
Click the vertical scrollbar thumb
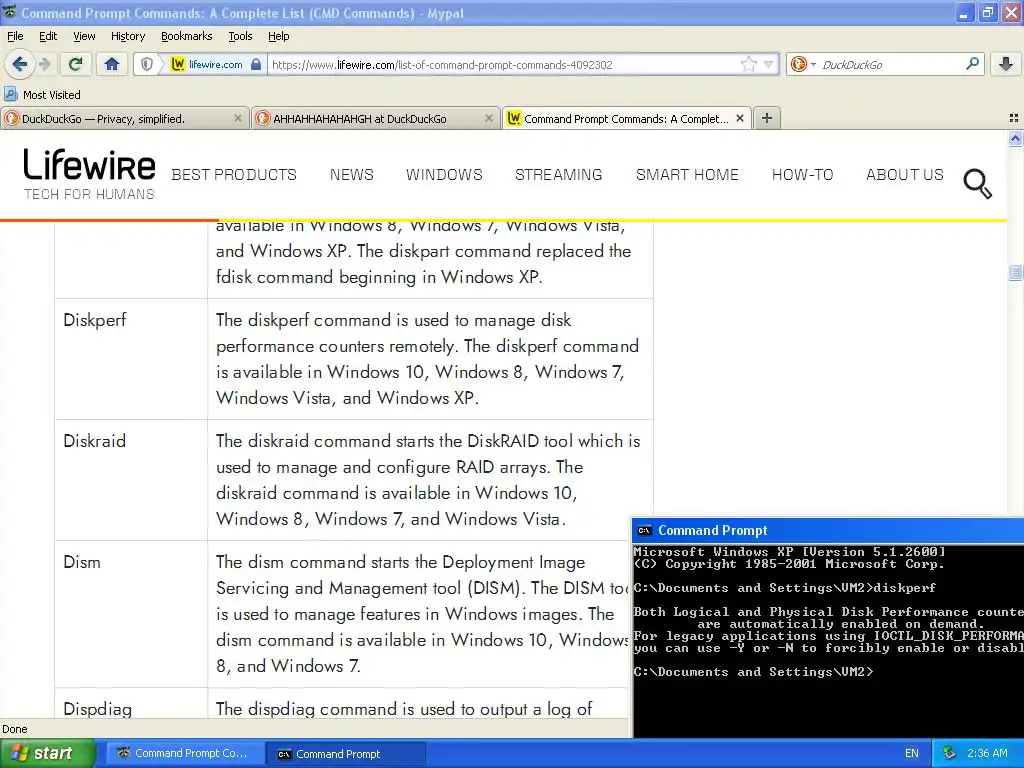pos(1015,272)
